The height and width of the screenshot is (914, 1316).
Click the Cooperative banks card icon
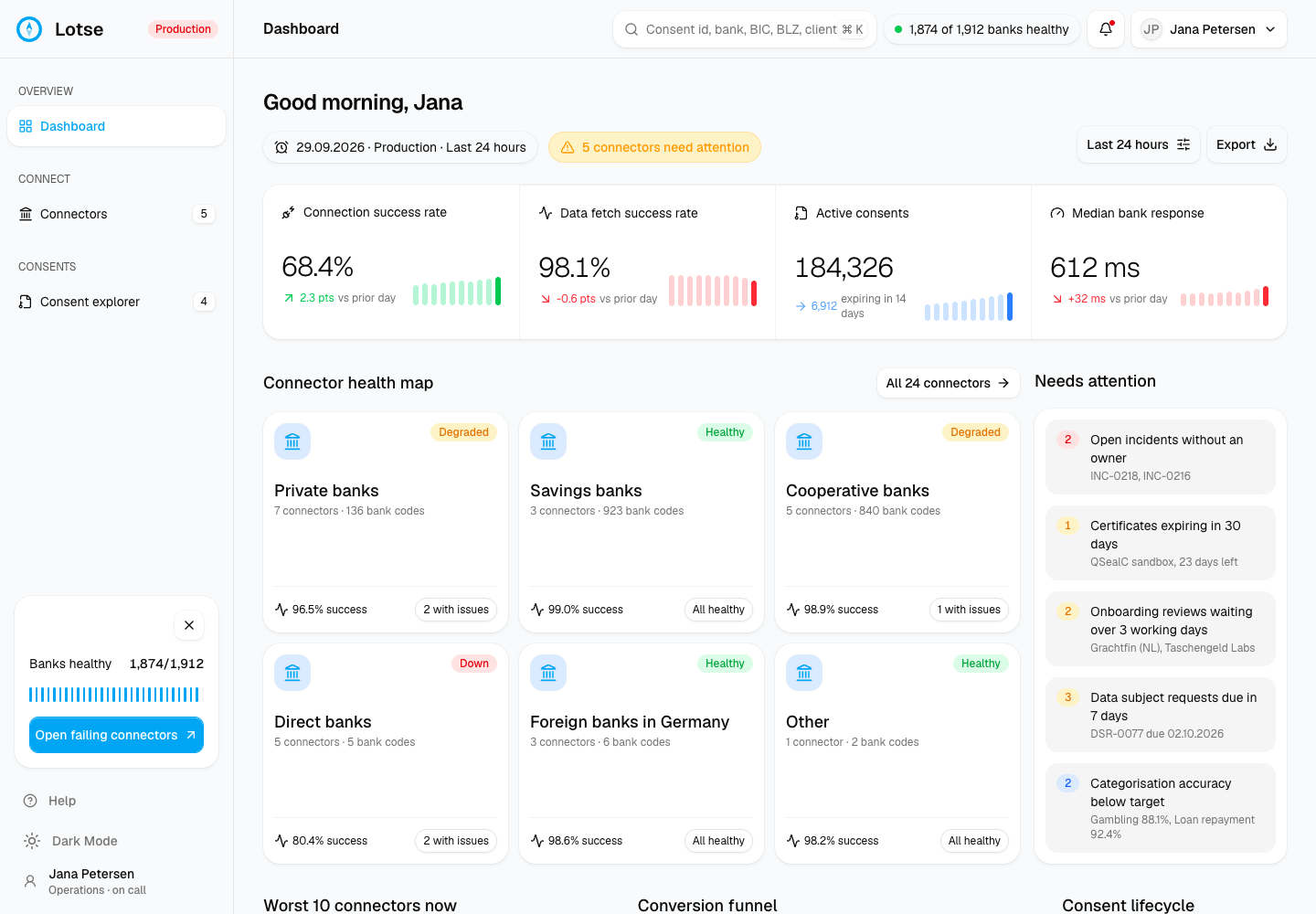tap(804, 441)
